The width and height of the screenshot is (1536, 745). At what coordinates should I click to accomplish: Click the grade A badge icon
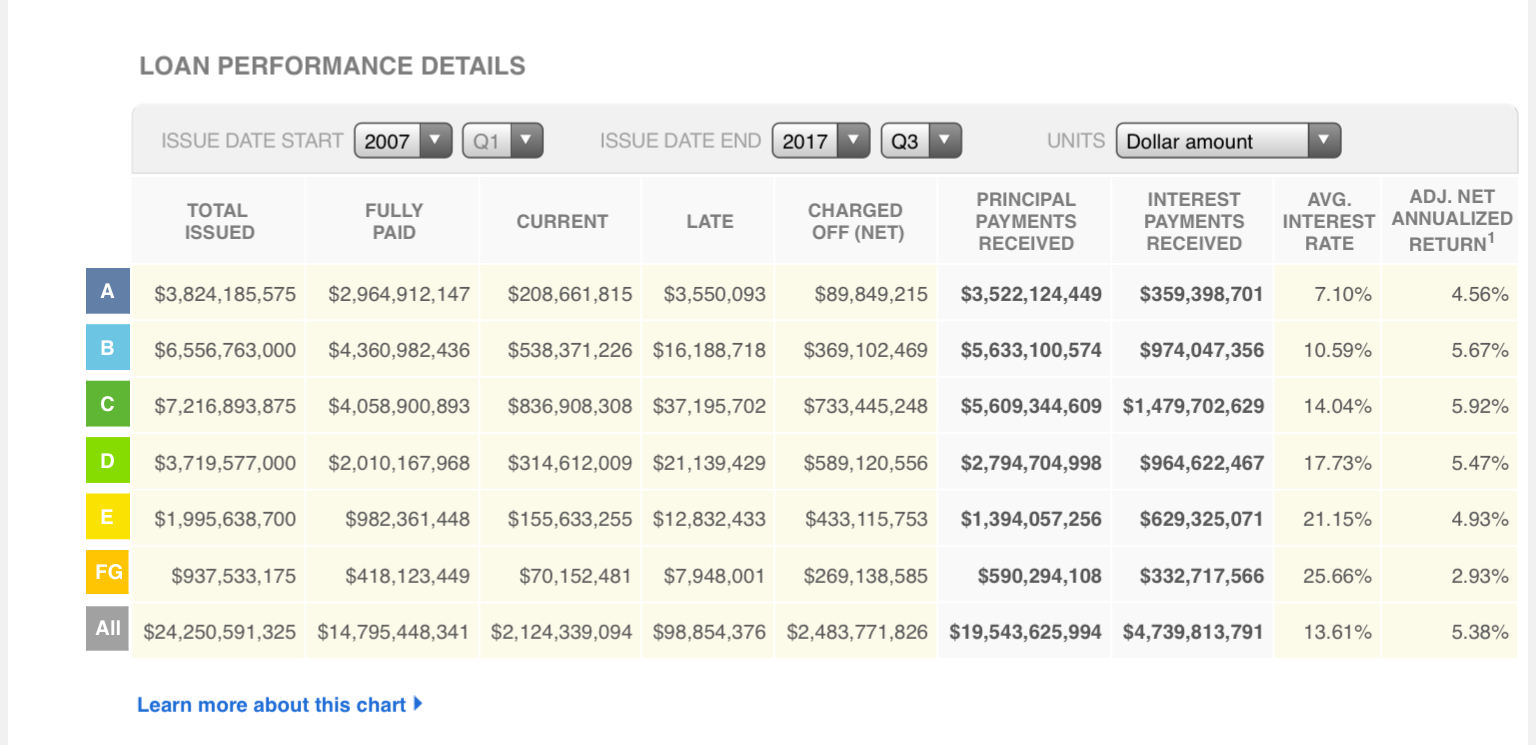pyautogui.click(x=108, y=293)
